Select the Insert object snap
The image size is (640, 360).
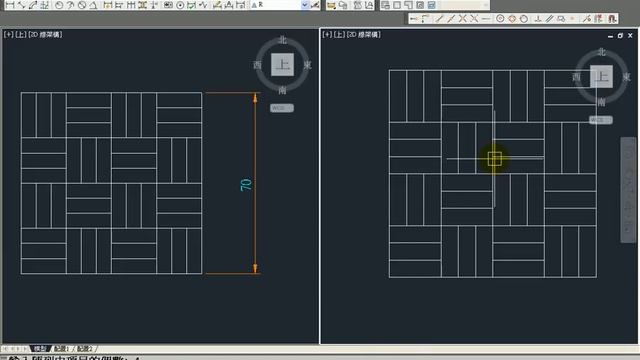click(x=561, y=19)
